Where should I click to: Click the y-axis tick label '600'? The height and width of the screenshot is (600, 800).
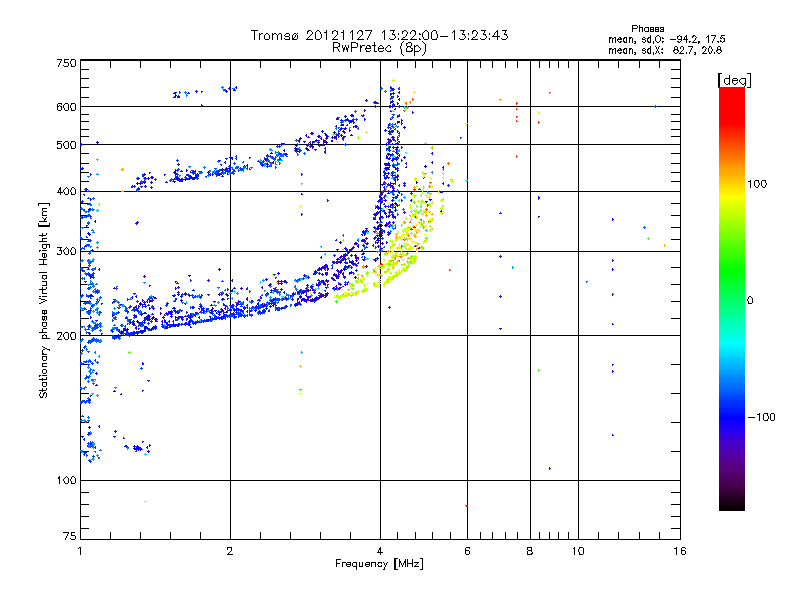[66, 107]
